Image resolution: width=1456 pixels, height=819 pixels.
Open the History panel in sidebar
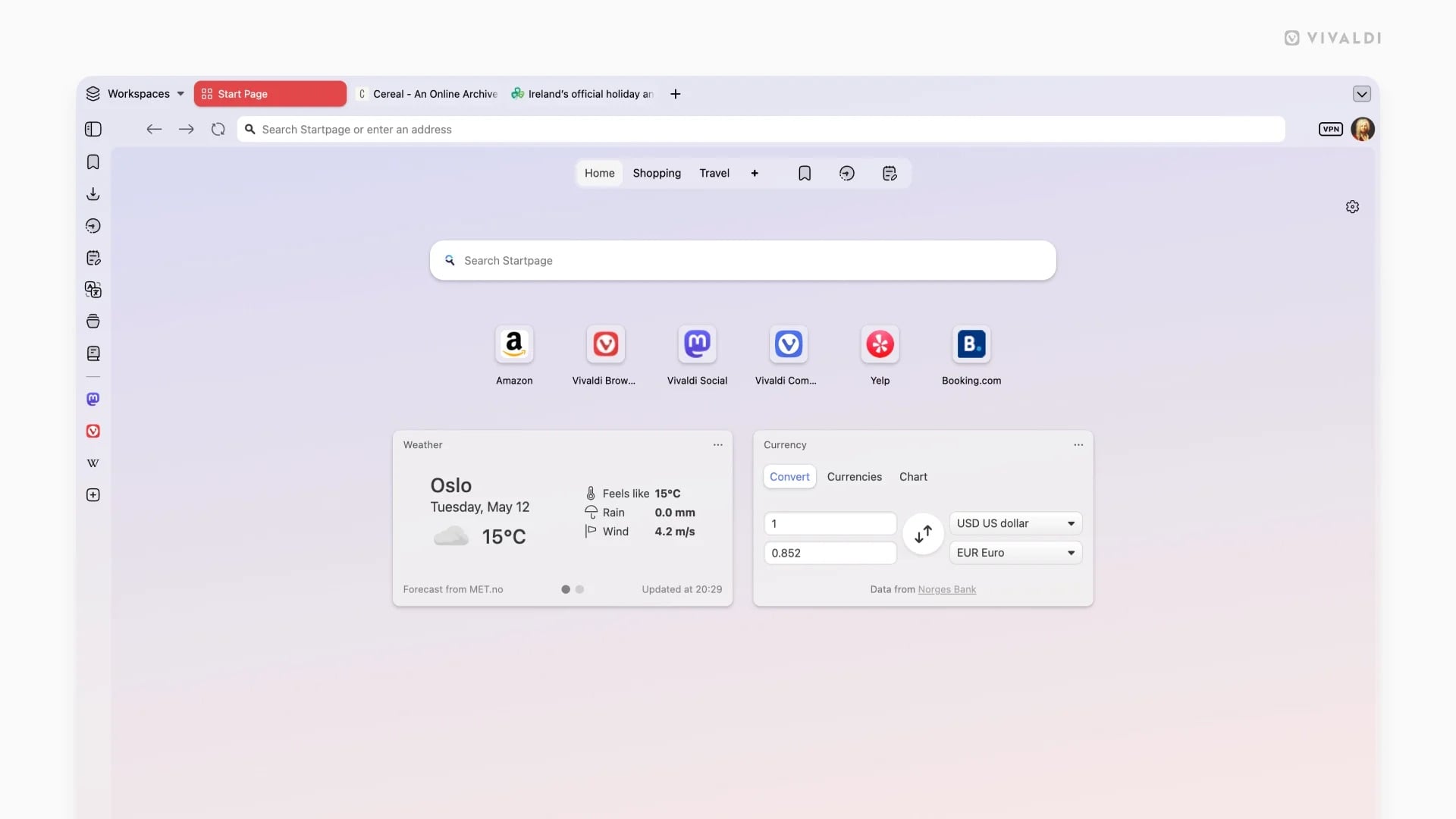pyautogui.click(x=93, y=226)
